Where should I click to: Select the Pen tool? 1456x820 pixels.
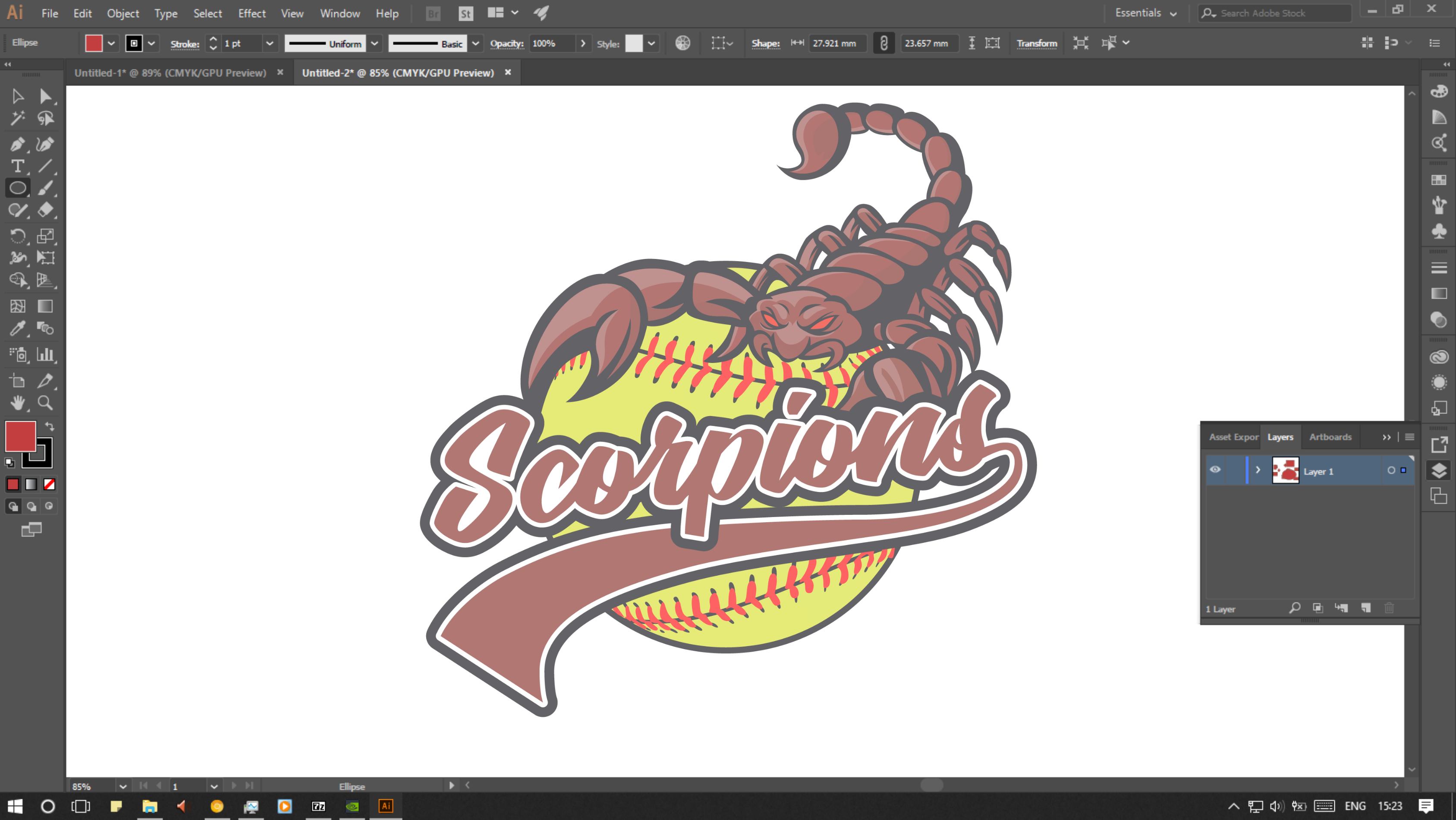pyautogui.click(x=17, y=144)
